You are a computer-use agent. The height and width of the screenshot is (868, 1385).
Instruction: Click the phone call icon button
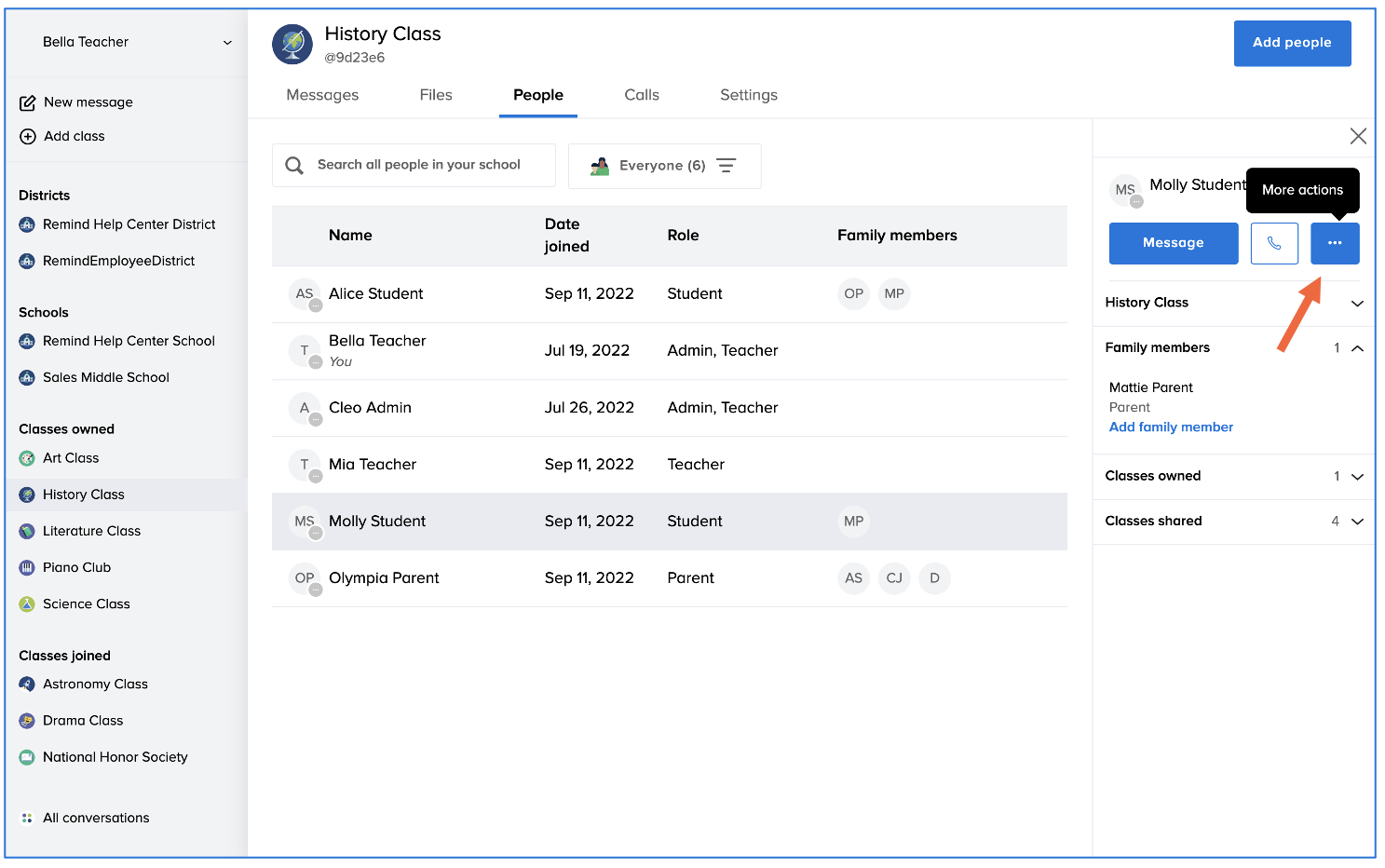(x=1273, y=243)
